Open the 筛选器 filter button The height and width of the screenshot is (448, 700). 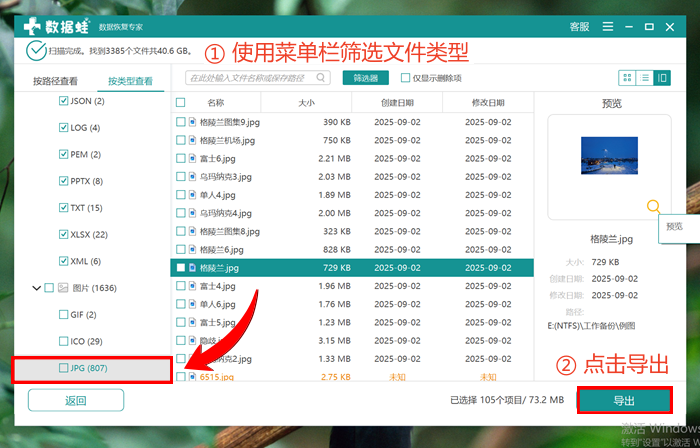366,78
